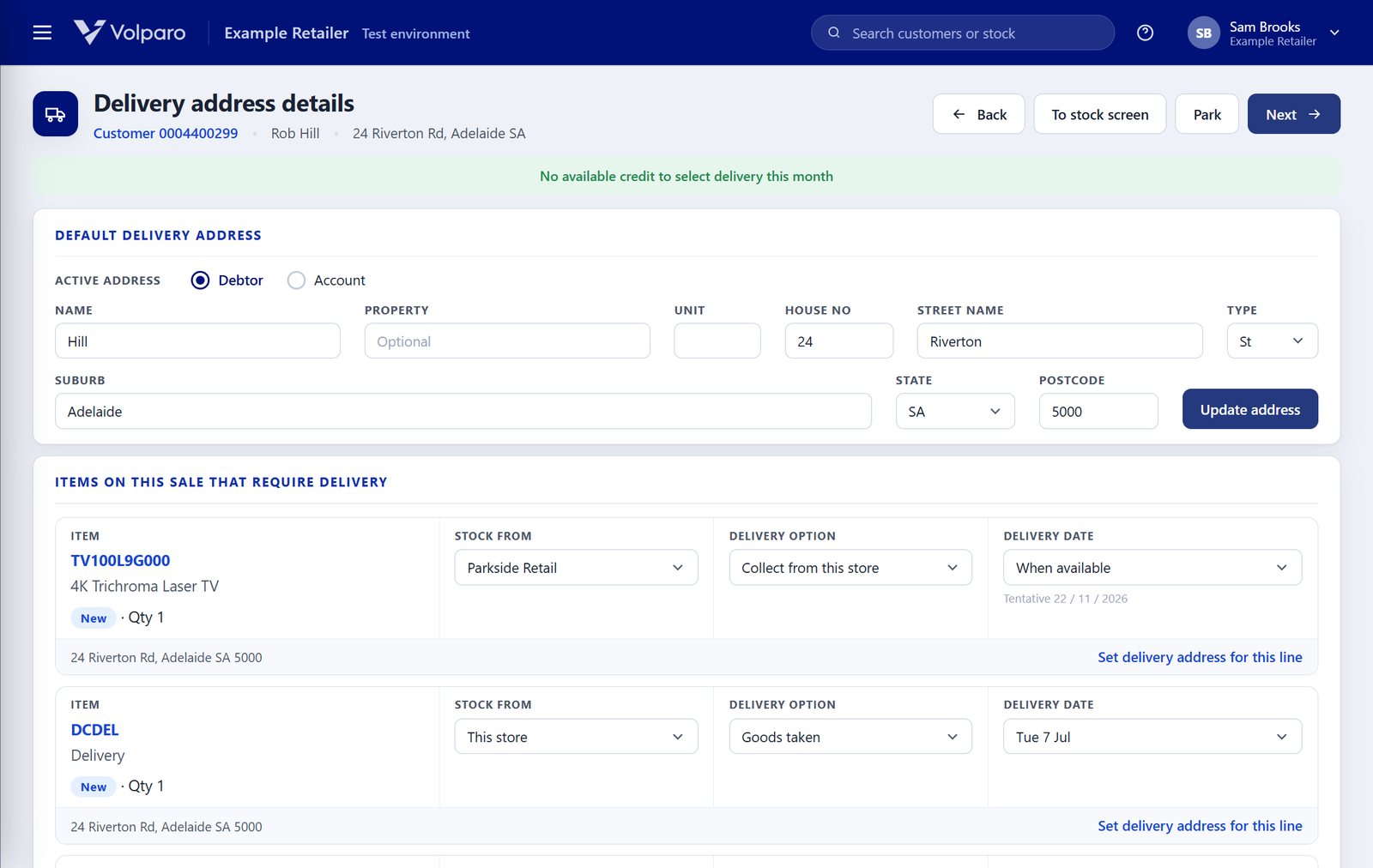The height and width of the screenshot is (868, 1373).
Task: Click the empty Unit field
Action: click(x=717, y=341)
